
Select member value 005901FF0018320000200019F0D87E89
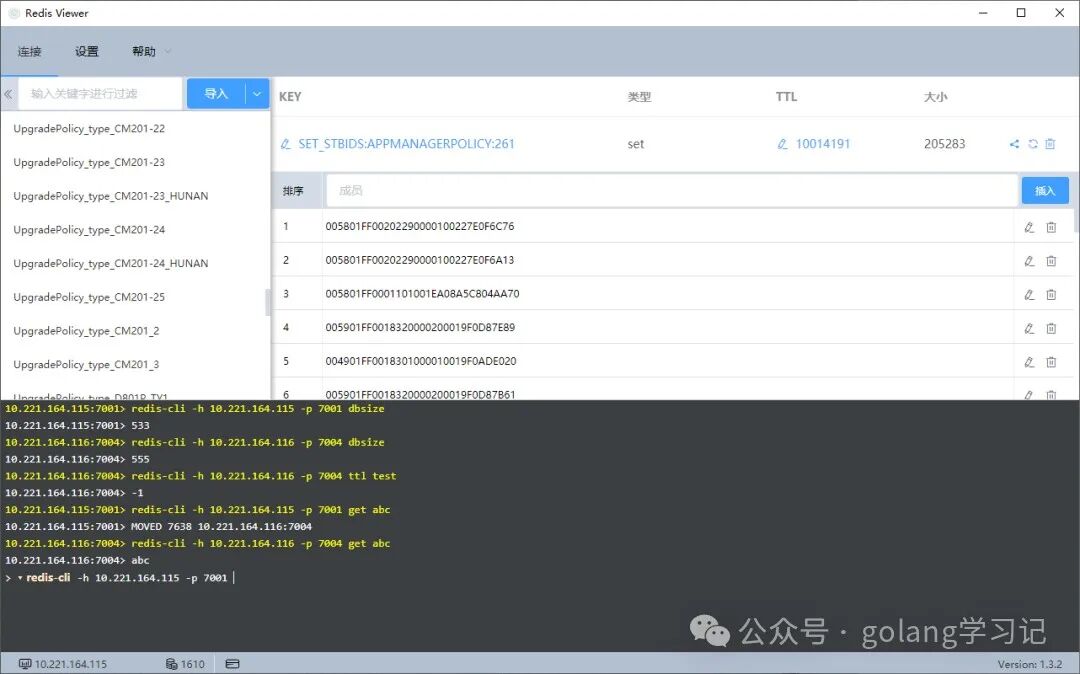tap(420, 328)
